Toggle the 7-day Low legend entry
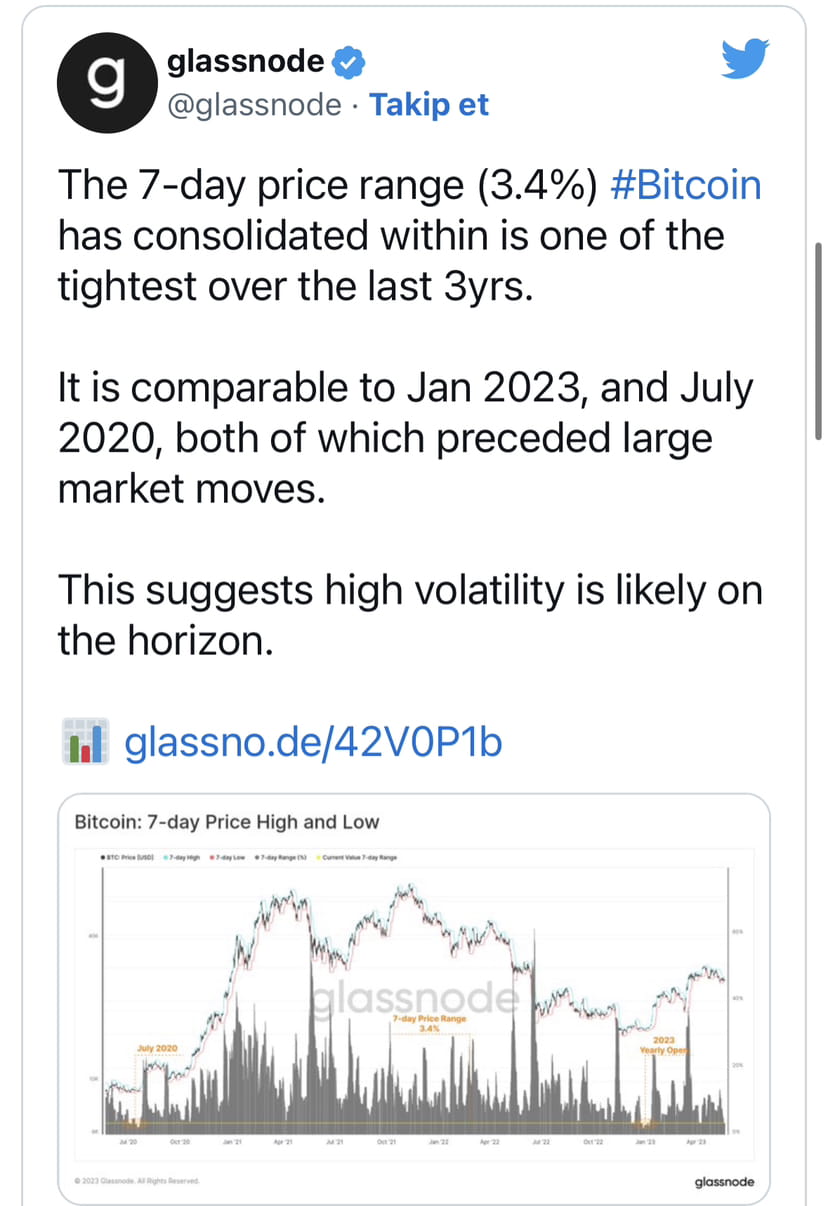Viewport: 828px width, 1206px height. pyautogui.click(x=229, y=858)
